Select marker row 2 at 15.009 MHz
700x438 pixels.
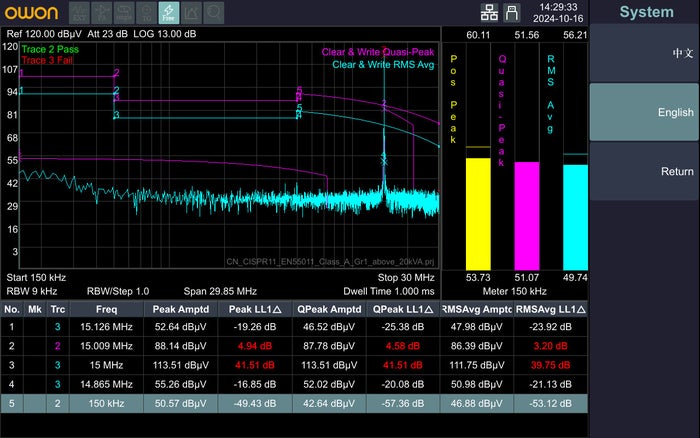pyautogui.click(x=294, y=346)
